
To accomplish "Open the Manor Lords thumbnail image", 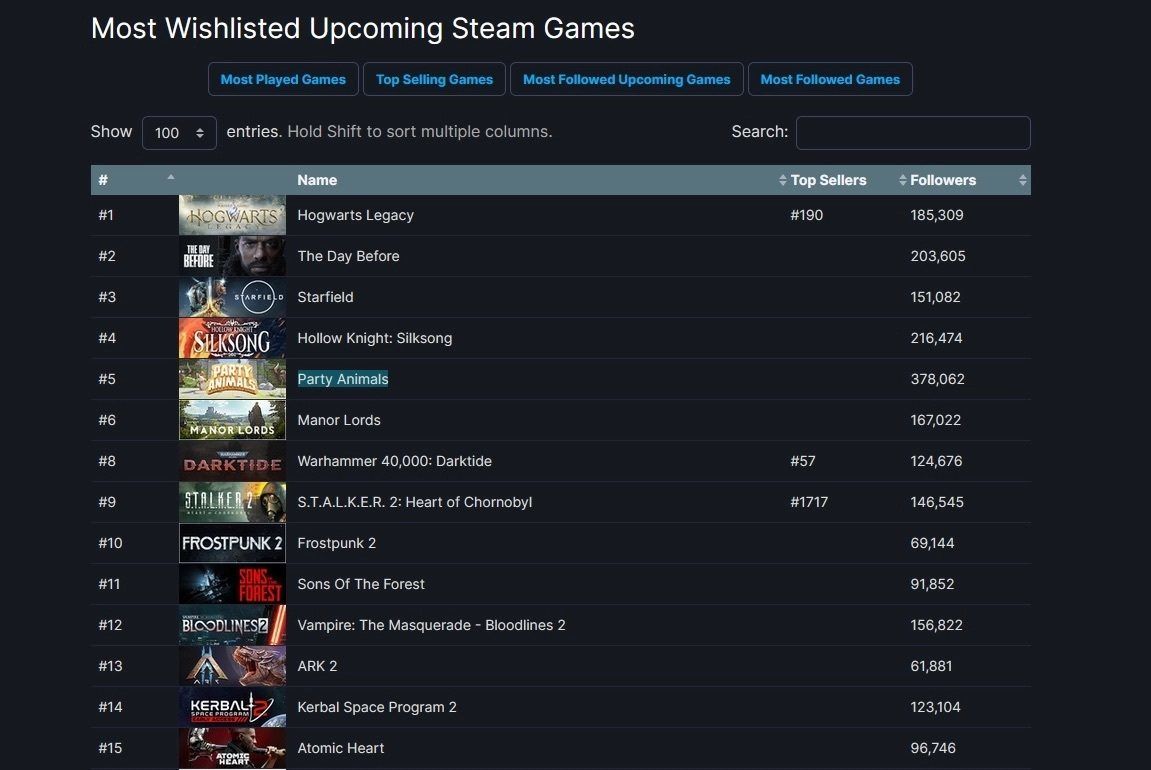I will (x=232, y=420).
